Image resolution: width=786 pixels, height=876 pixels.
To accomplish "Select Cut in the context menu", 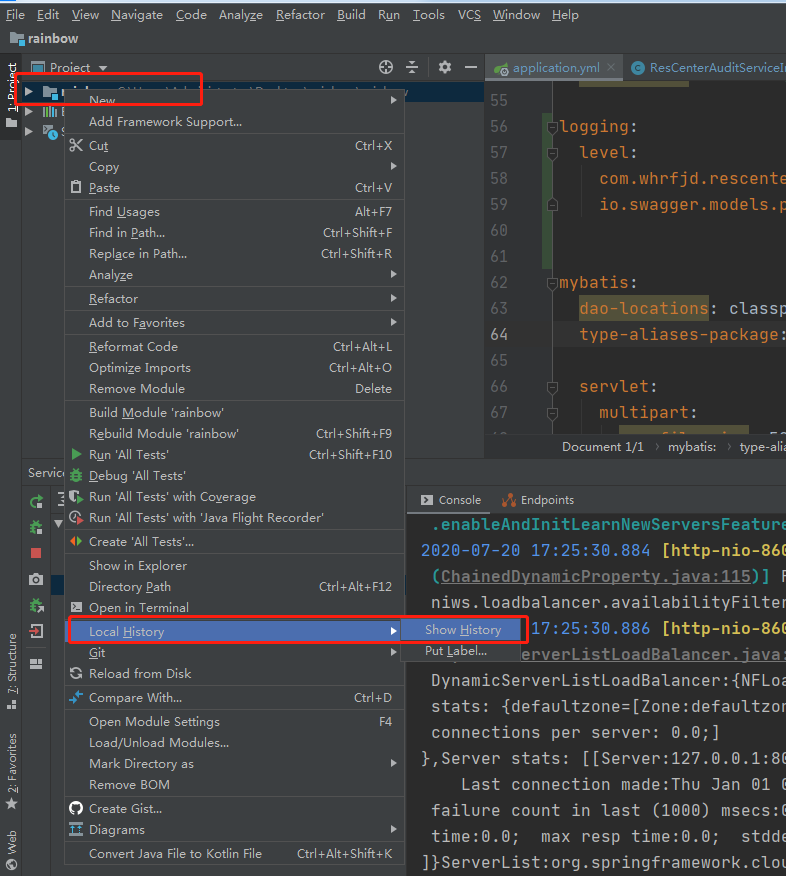I will (x=234, y=146).
